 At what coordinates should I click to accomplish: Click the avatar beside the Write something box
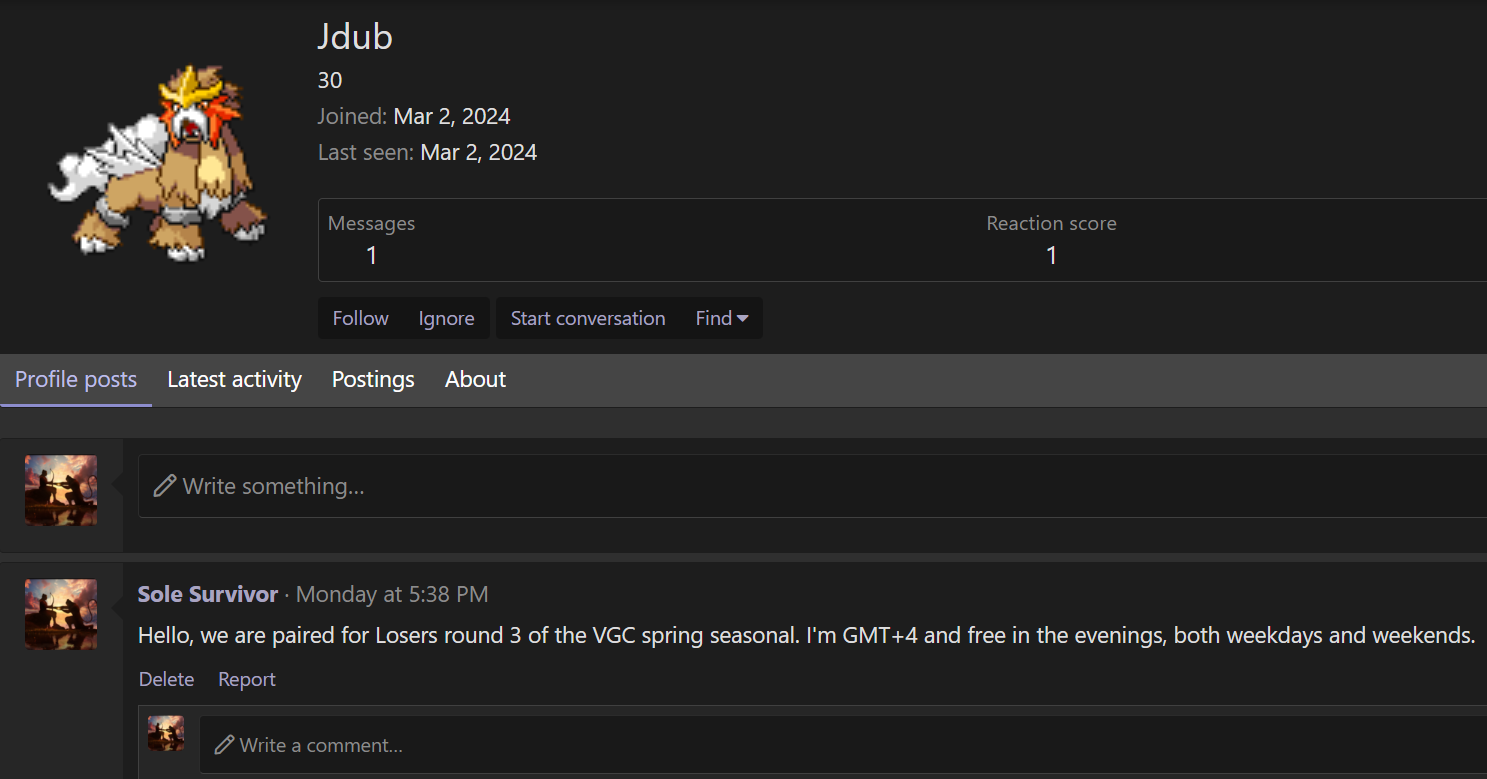coord(61,490)
